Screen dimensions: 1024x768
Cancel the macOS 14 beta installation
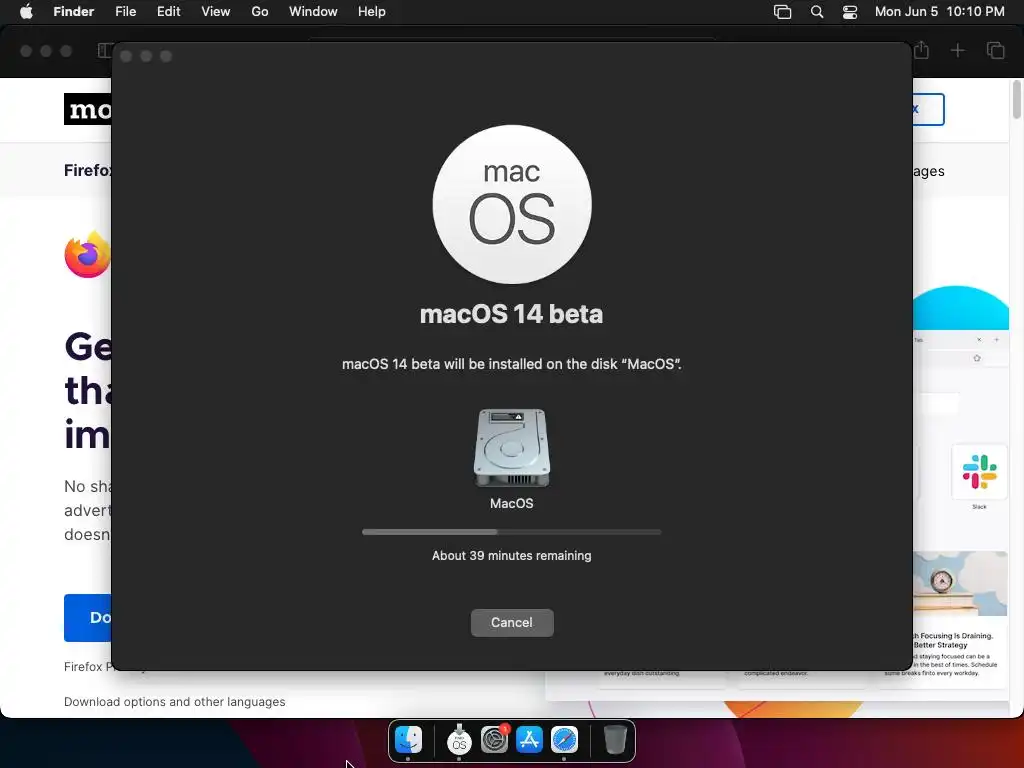[512, 622]
